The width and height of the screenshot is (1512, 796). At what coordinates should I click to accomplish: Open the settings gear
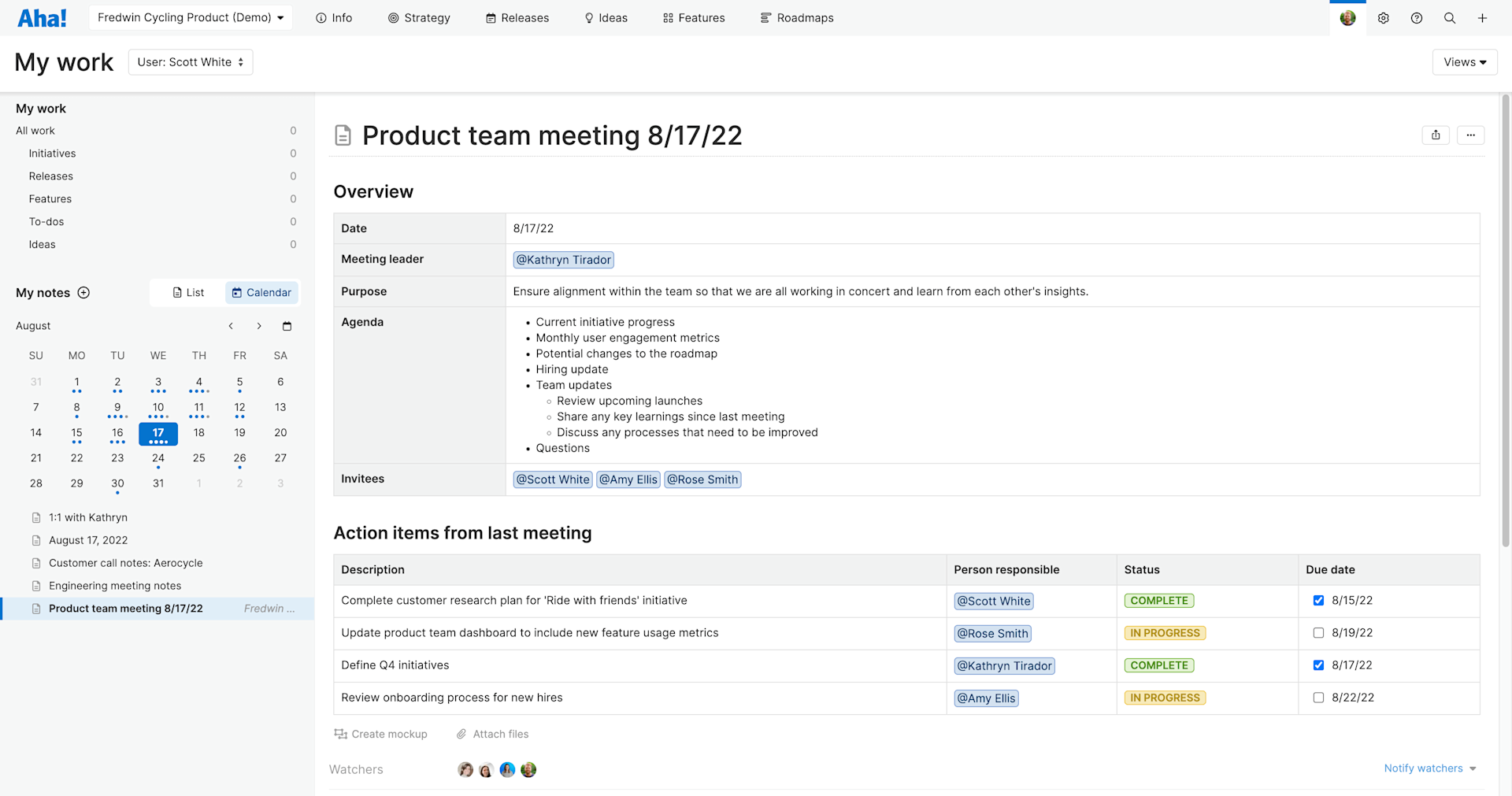click(x=1383, y=17)
